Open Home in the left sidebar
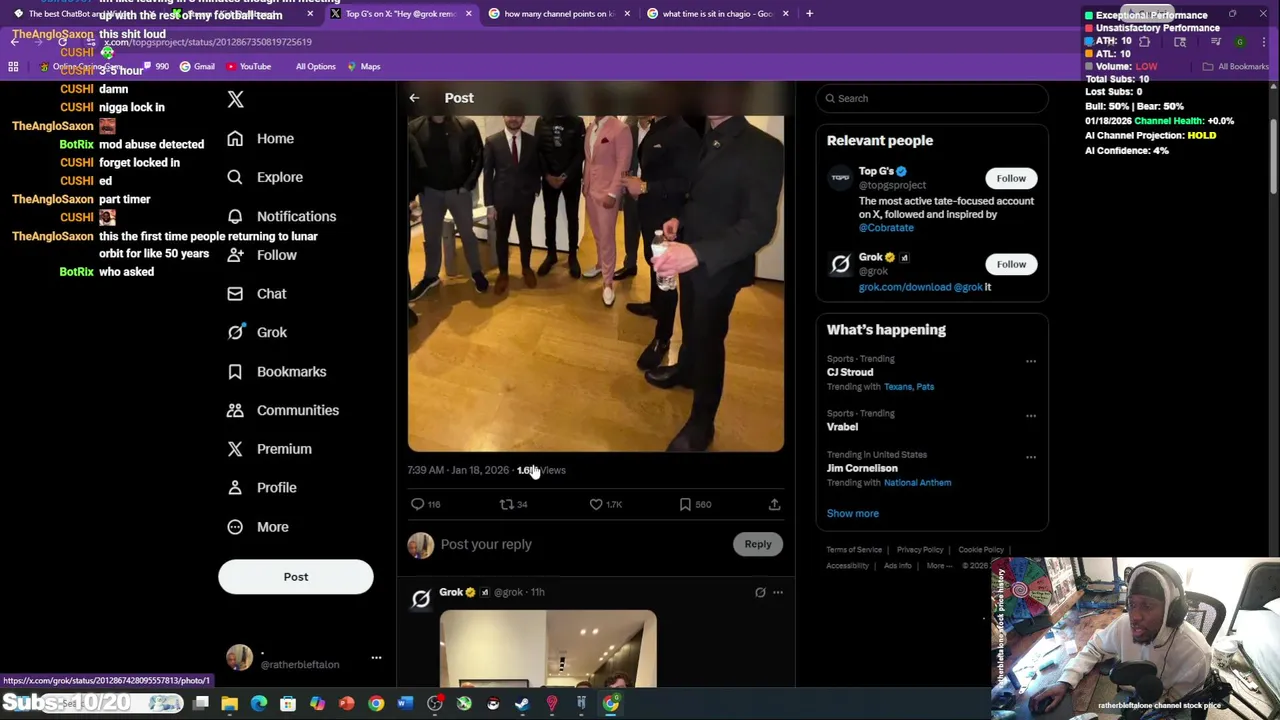Image resolution: width=1280 pixels, height=720 pixels. 260,139
